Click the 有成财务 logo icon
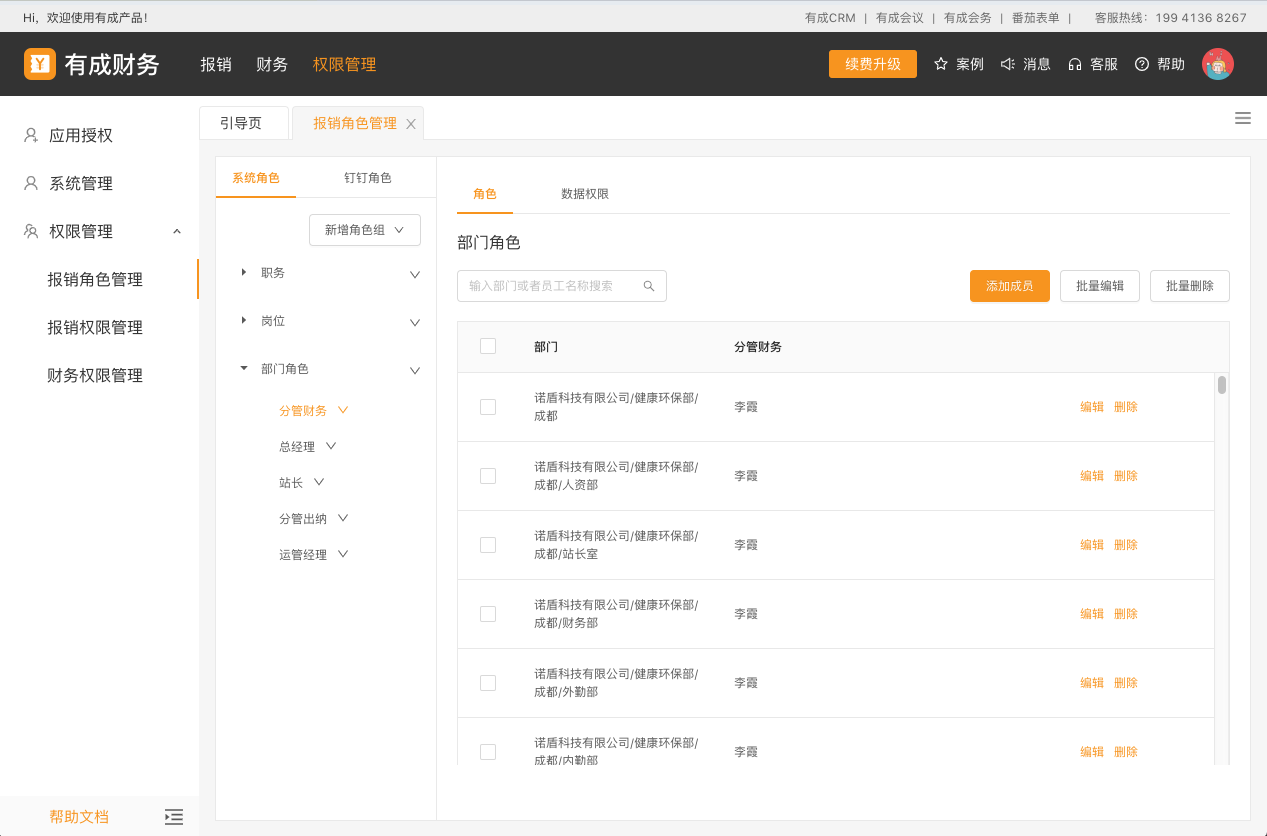The width and height of the screenshot is (1267, 836). [x=40, y=64]
